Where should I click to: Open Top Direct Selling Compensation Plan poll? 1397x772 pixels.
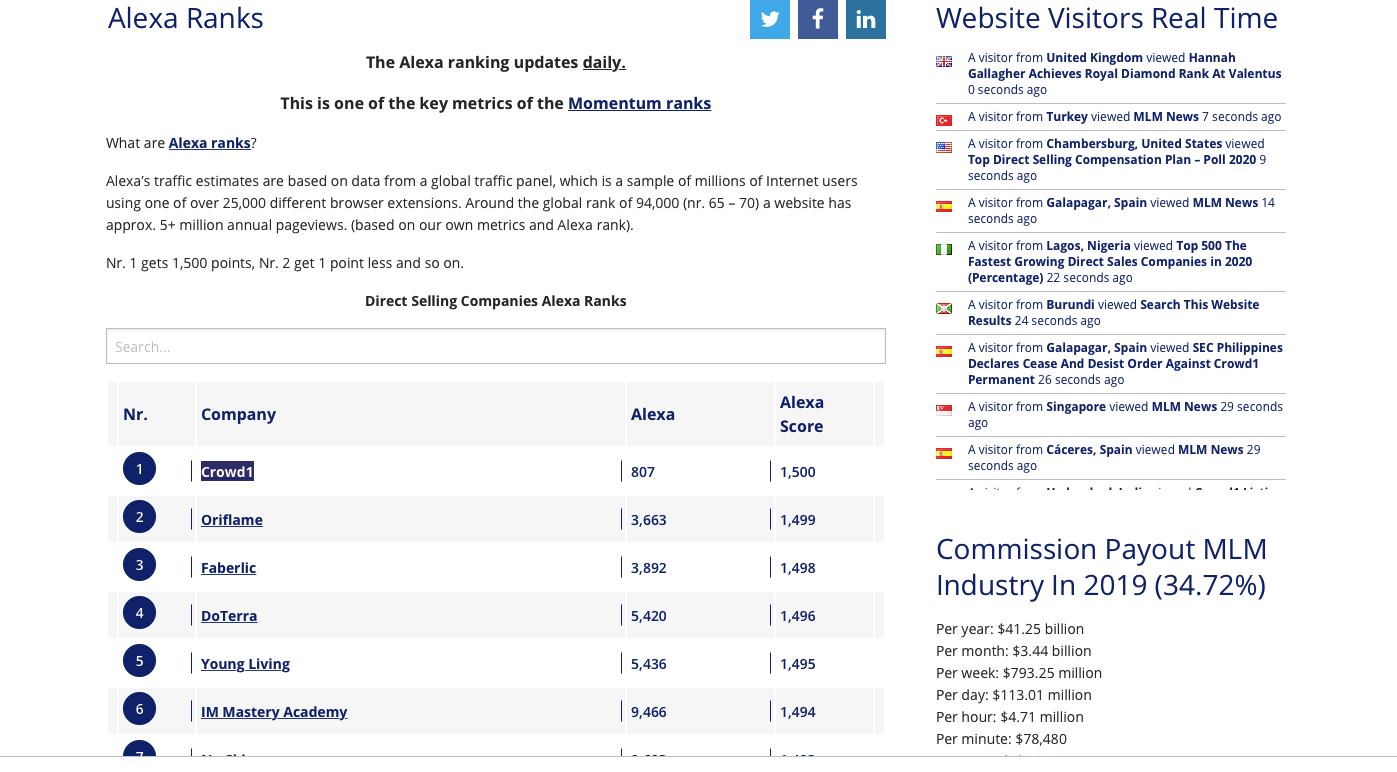(1112, 160)
